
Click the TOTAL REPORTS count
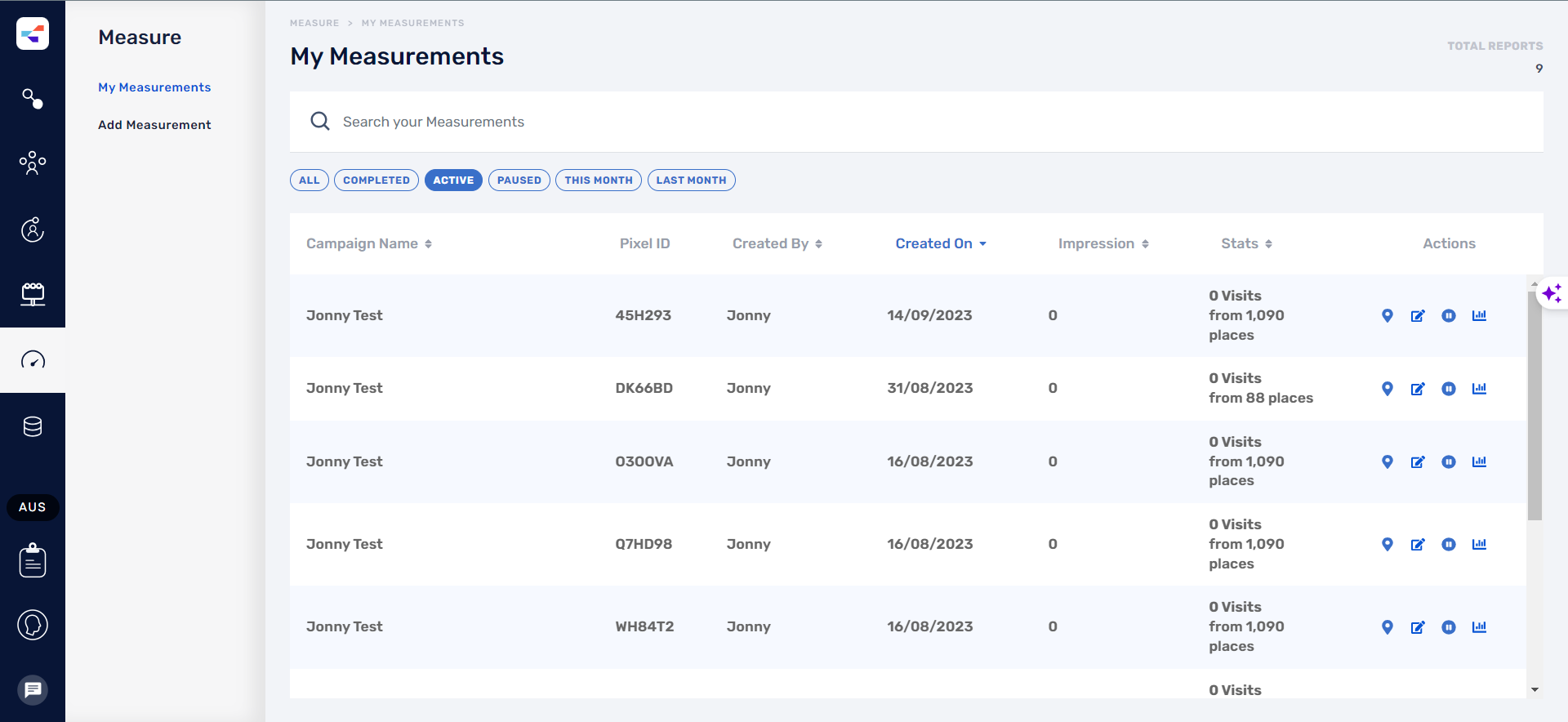point(1539,69)
